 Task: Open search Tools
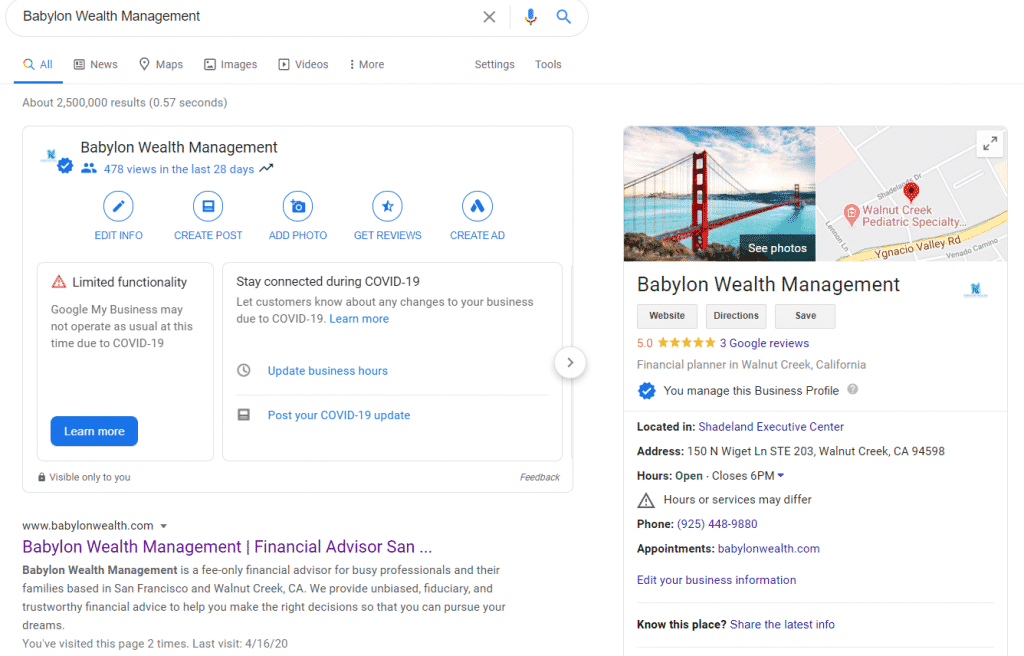pyautogui.click(x=548, y=65)
